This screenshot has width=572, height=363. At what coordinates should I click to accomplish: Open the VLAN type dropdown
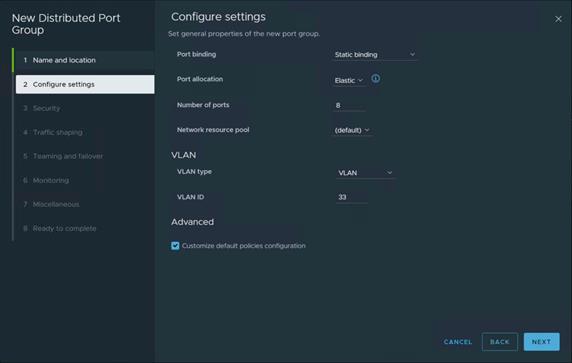pyautogui.click(x=365, y=173)
